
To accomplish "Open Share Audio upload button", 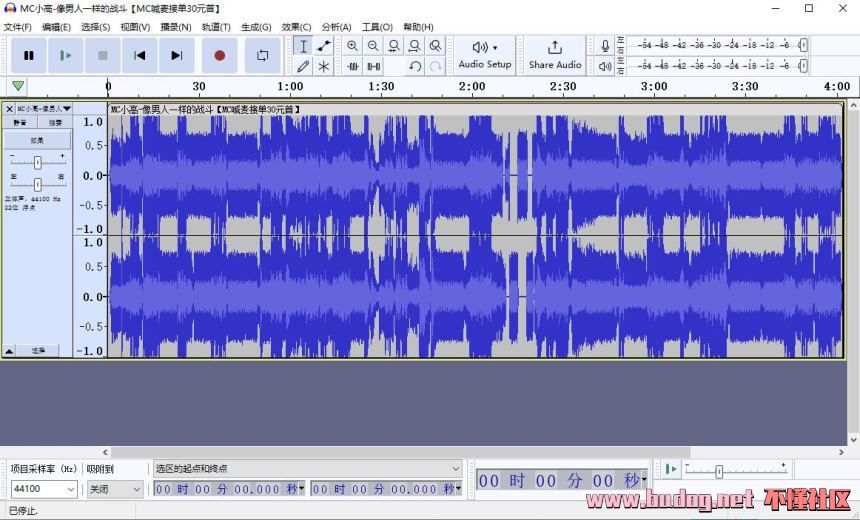I will (555, 55).
